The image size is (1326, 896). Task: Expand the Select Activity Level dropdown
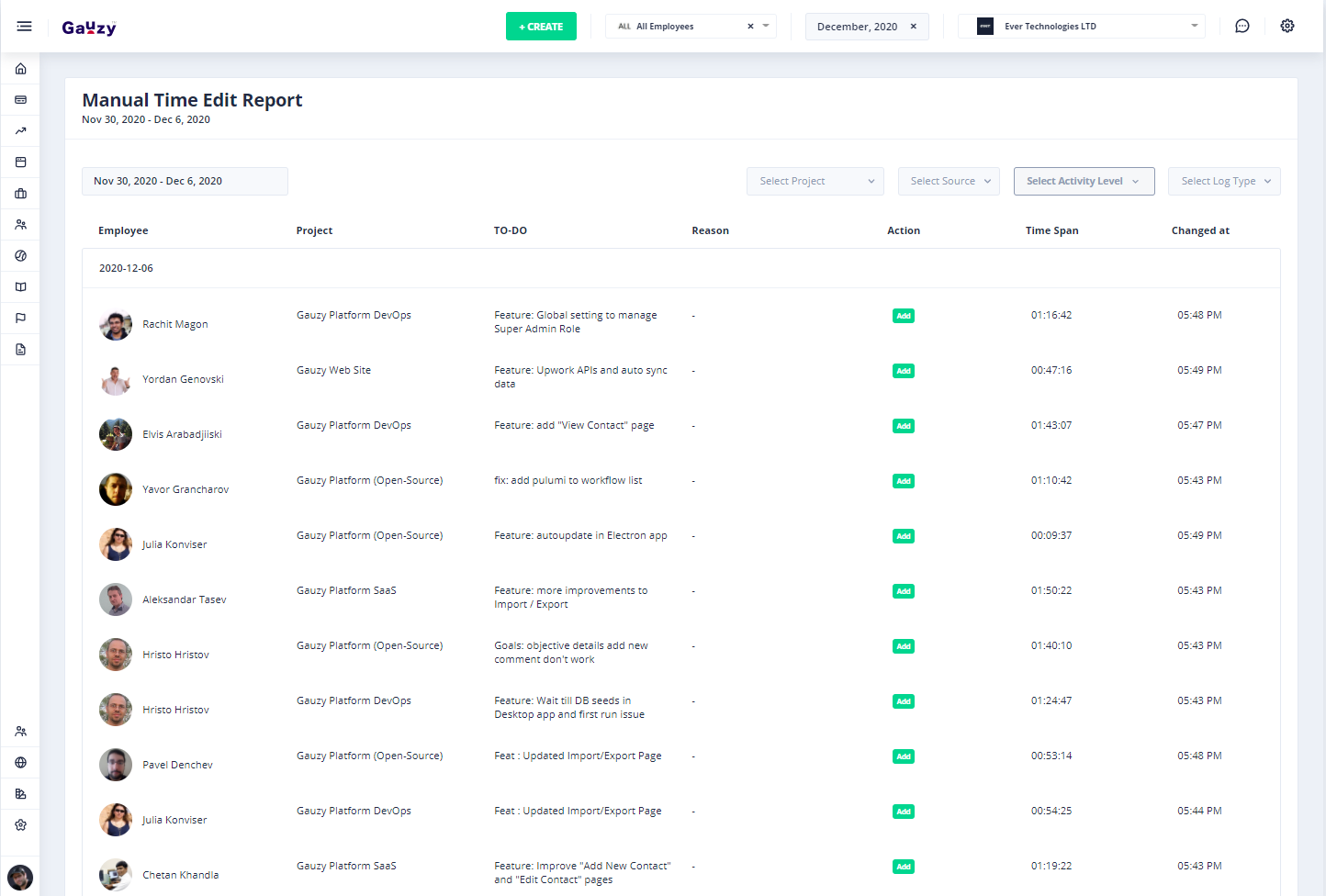1083,182
